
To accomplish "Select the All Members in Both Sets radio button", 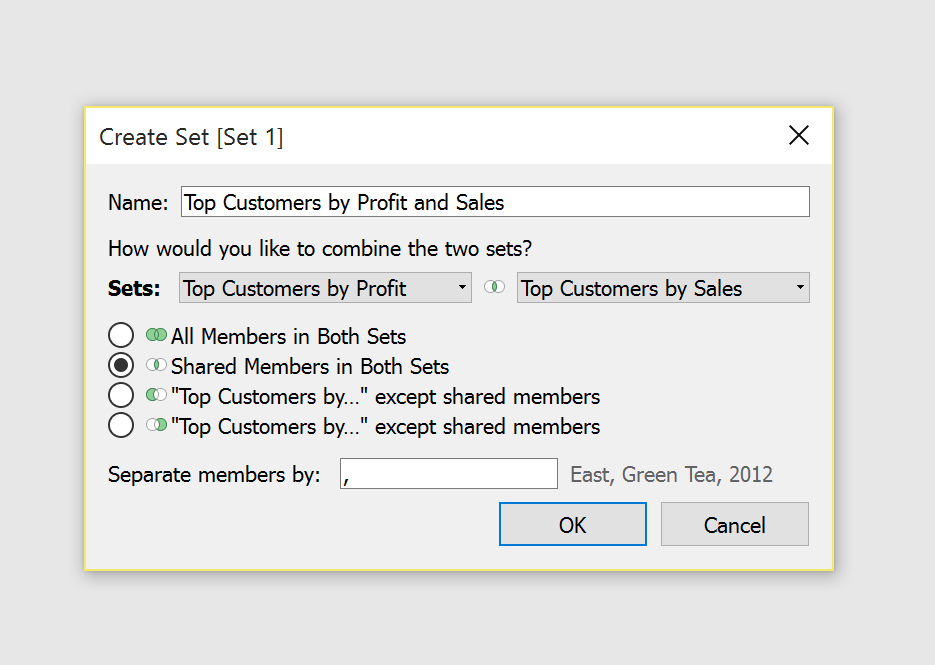I will [121, 336].
